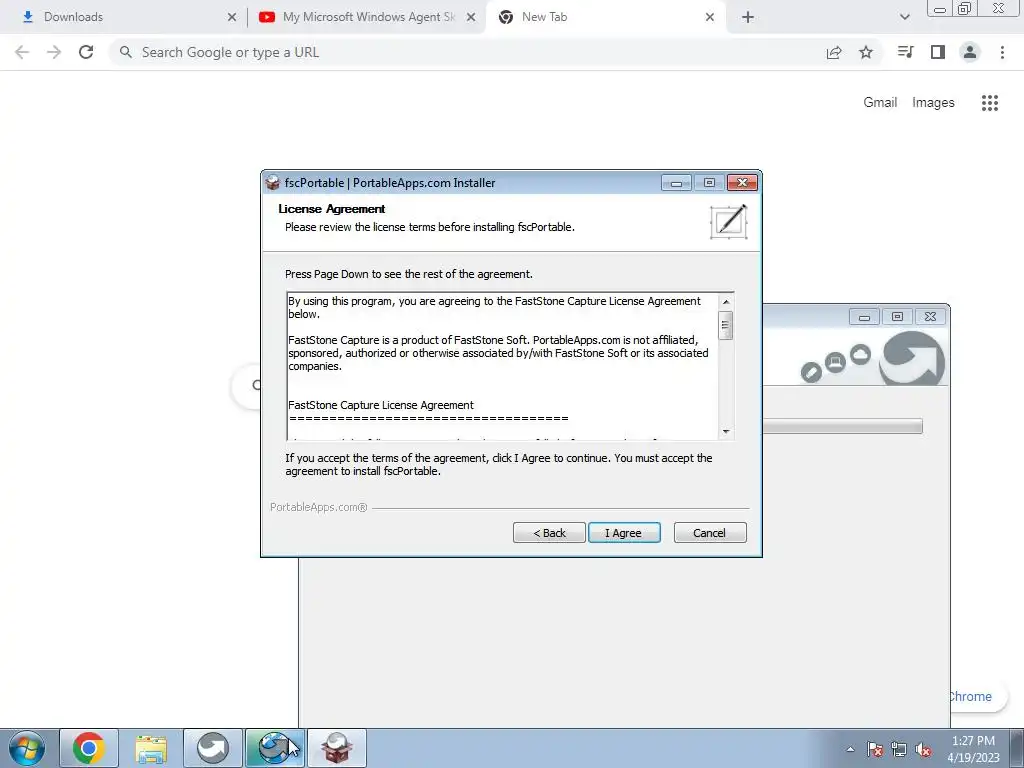The image size is (1024, 768).
Task: Click the I Agree button
Action: 624,533
